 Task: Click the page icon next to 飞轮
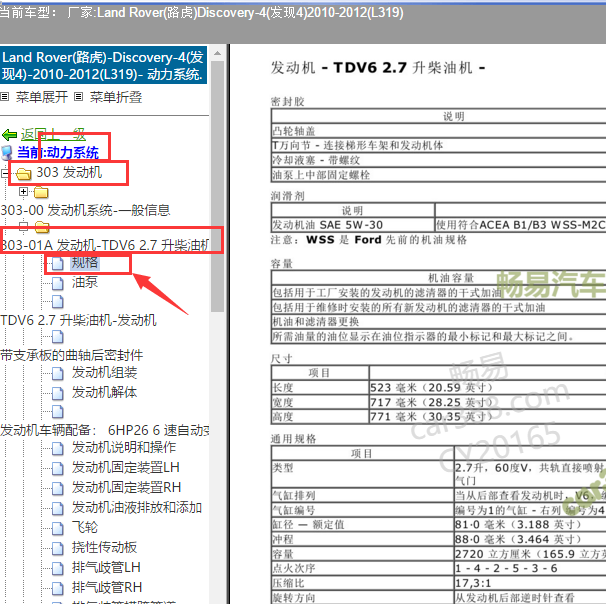58,529
